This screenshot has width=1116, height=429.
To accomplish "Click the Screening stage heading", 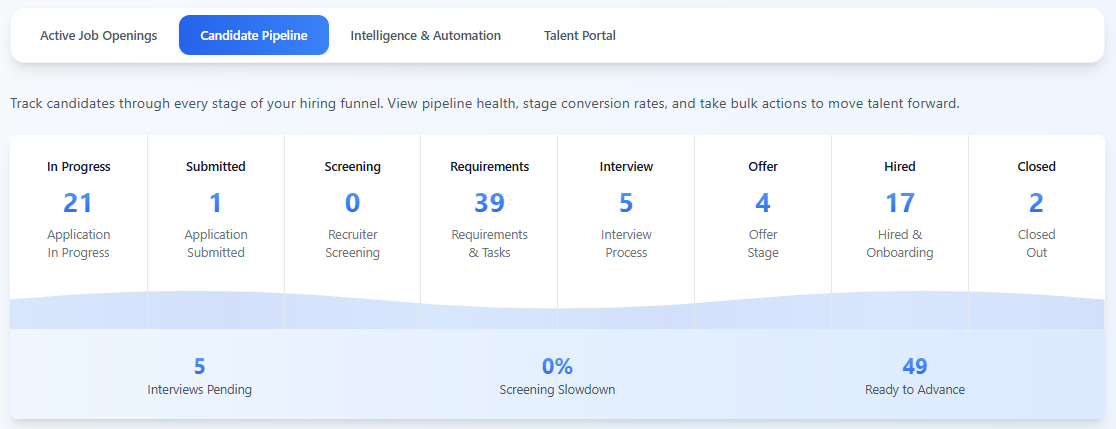I will tap(352, 167).
